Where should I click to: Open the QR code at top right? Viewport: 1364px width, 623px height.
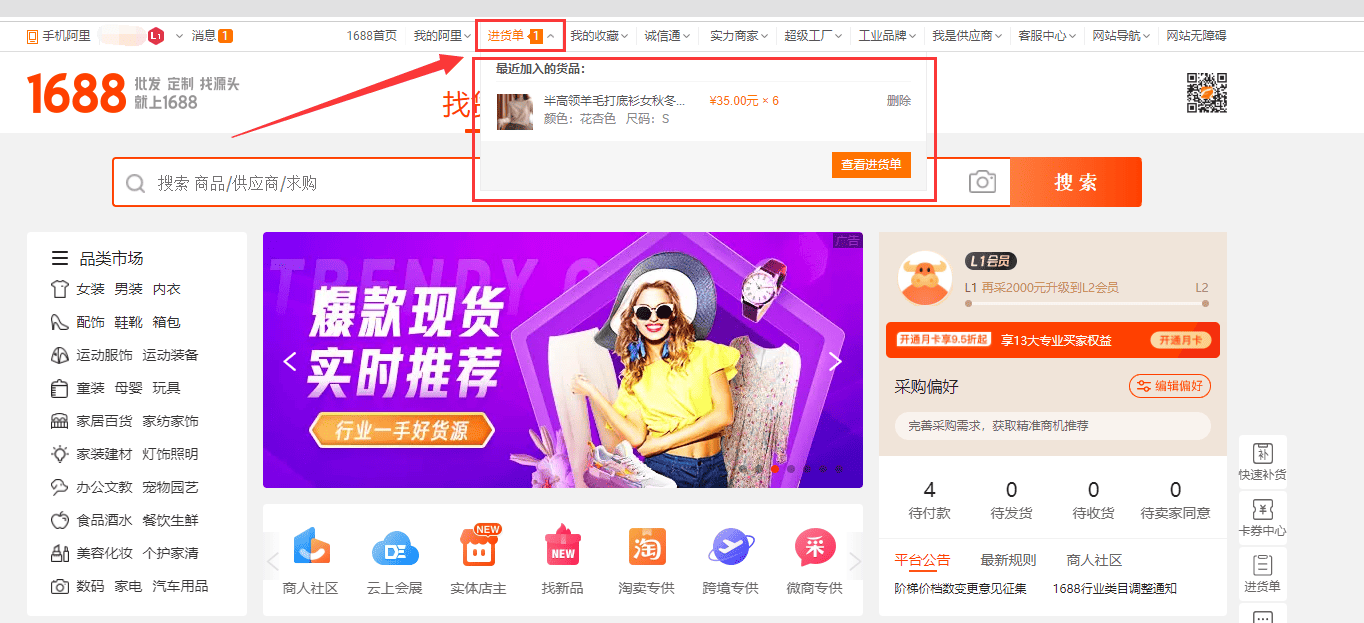1206,93
